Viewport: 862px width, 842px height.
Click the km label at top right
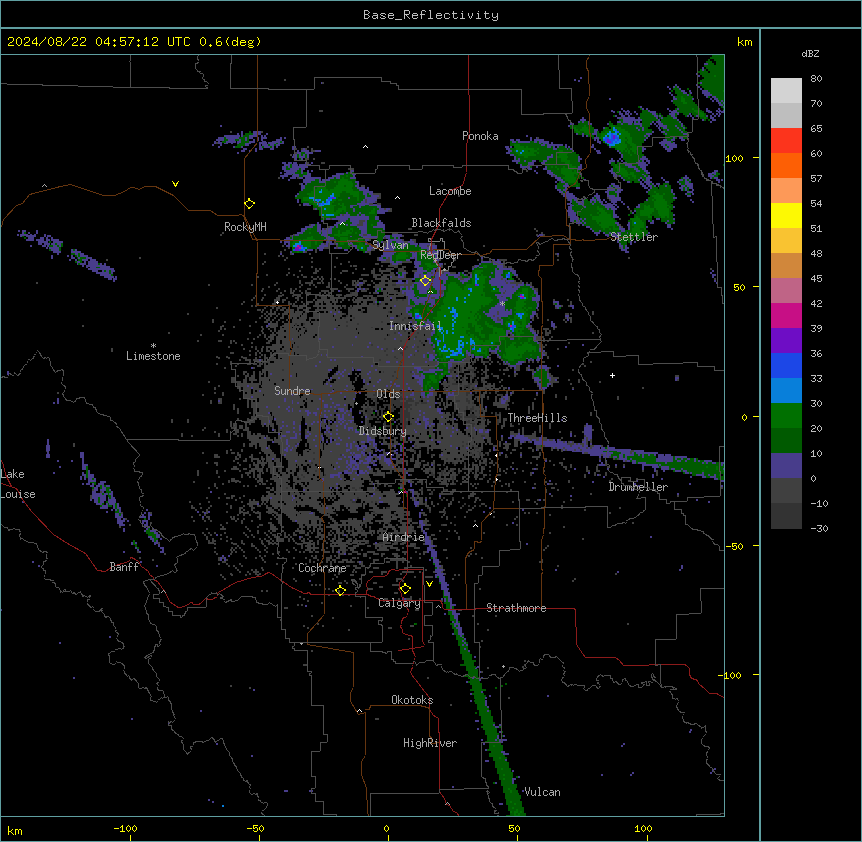[744, 42]
